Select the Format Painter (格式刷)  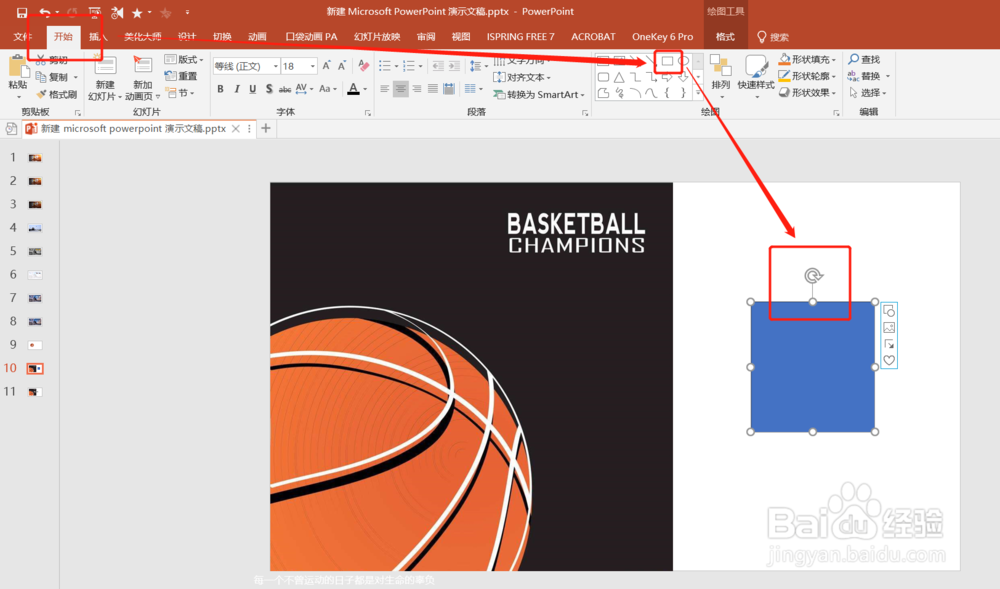click(x=57, y=94)
